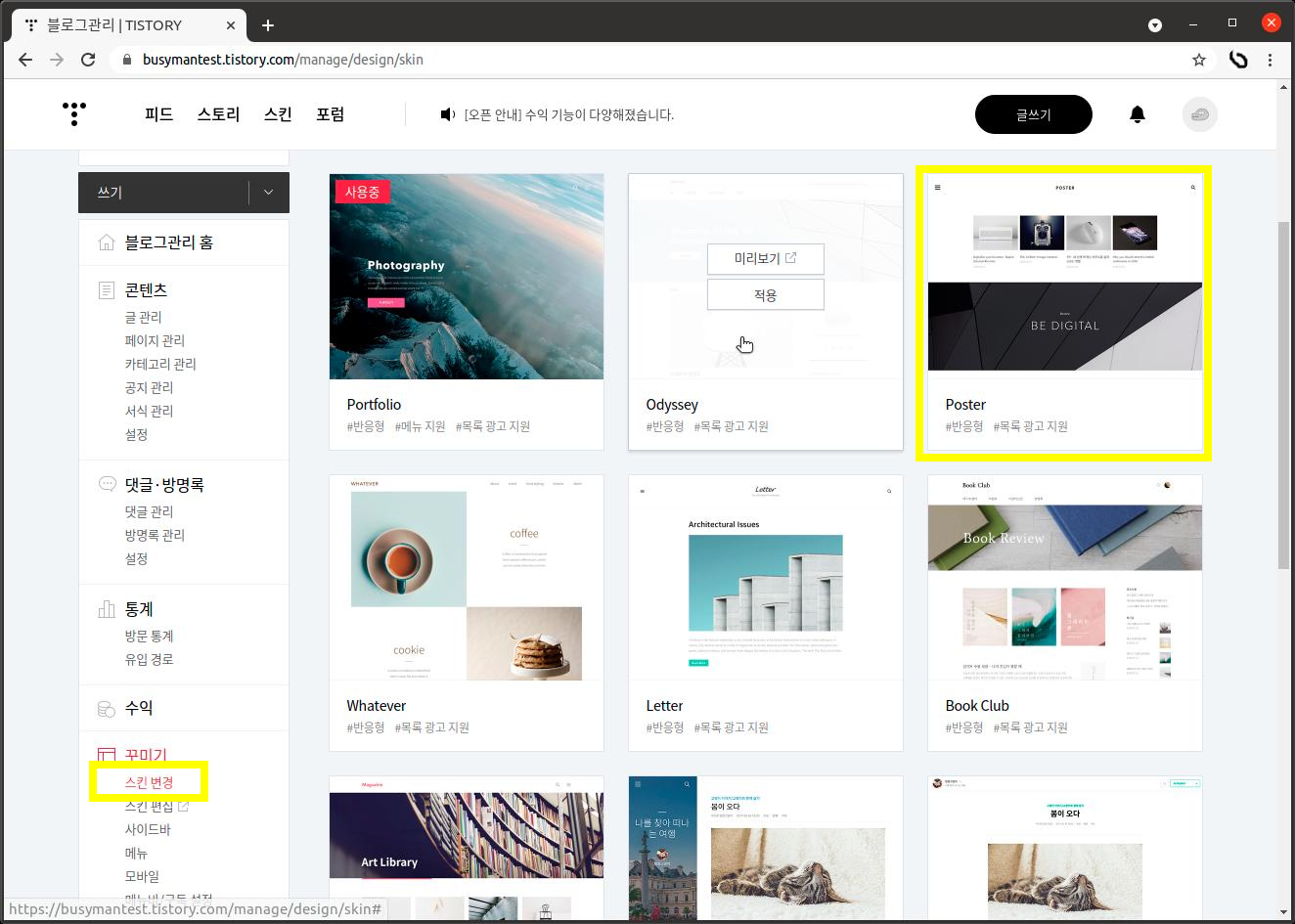Open the notification bell
The height and width of the screenshot is (924, 1295).
point(1138,114)
